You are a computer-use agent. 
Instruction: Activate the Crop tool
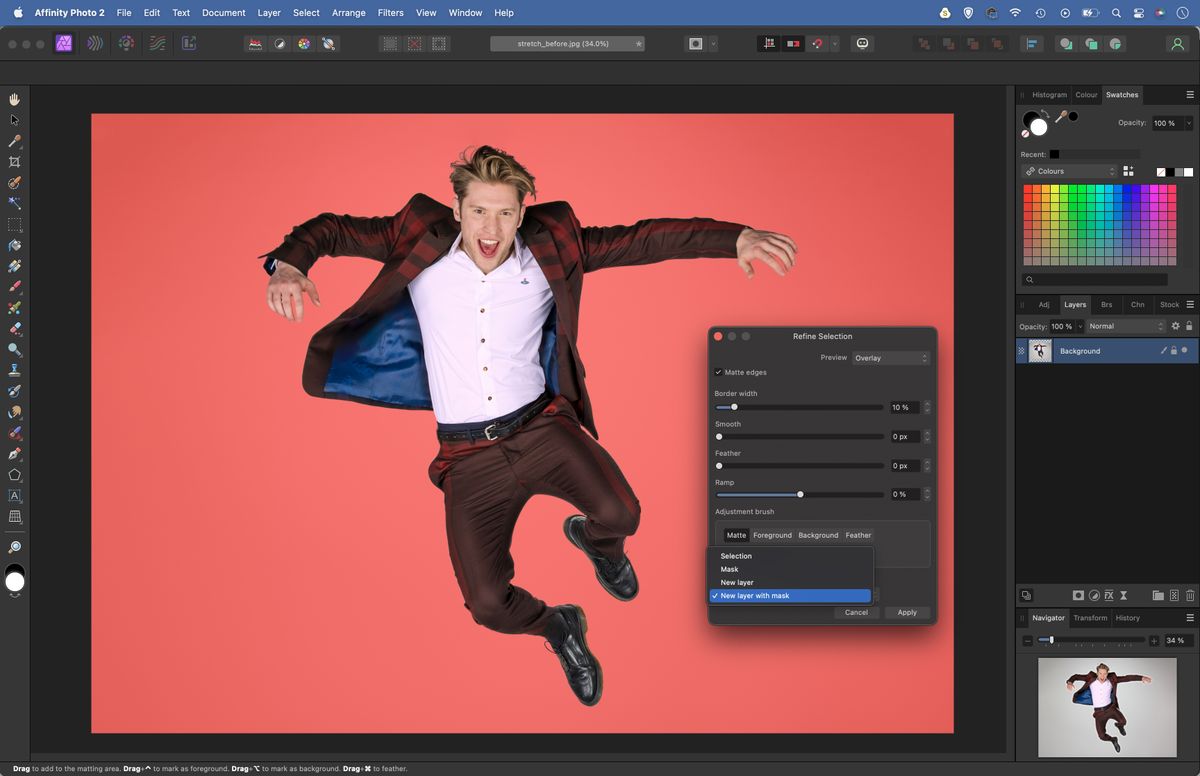click(14, 161)
